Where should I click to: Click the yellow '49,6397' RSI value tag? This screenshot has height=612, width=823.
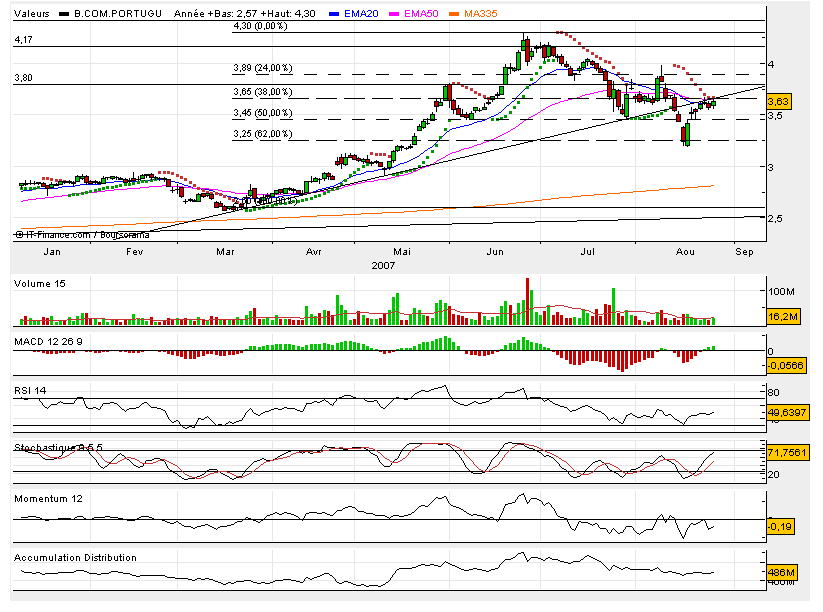pos(787,412)
